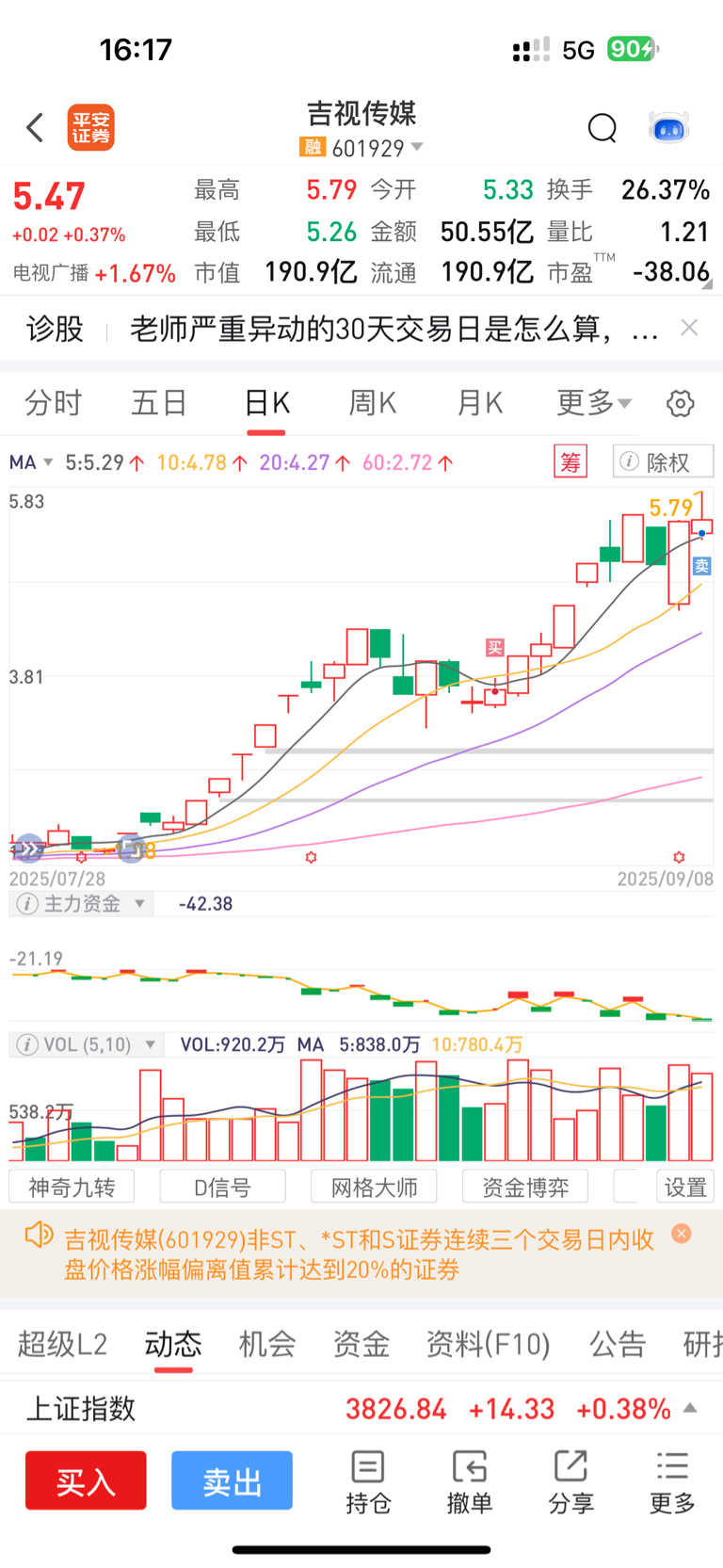723x1568 pixels.
Task: Expand the 主力资金 indicator dropdown
Action: [x=140, y=904]
